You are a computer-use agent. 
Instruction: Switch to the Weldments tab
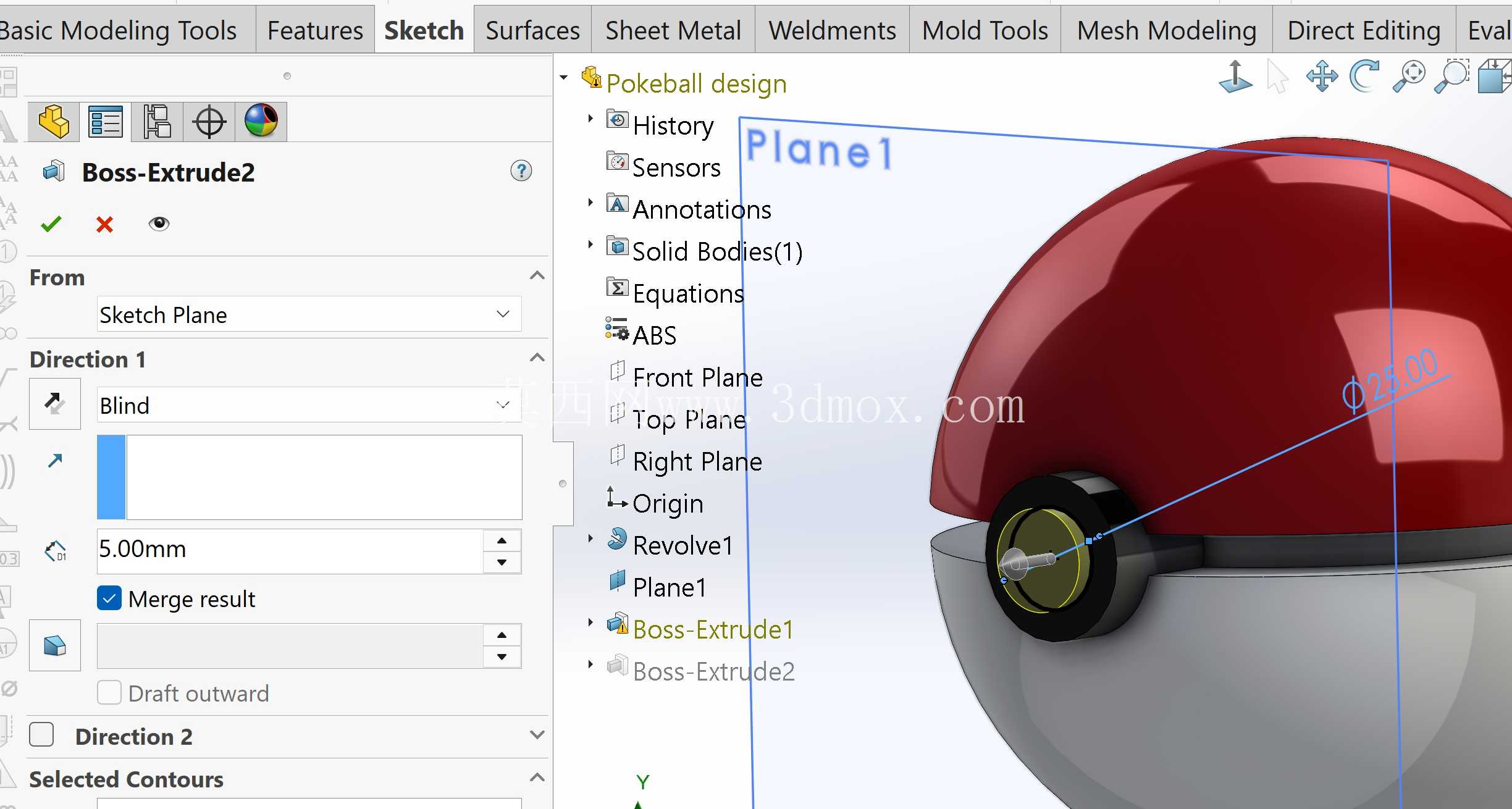pos(832,30)
